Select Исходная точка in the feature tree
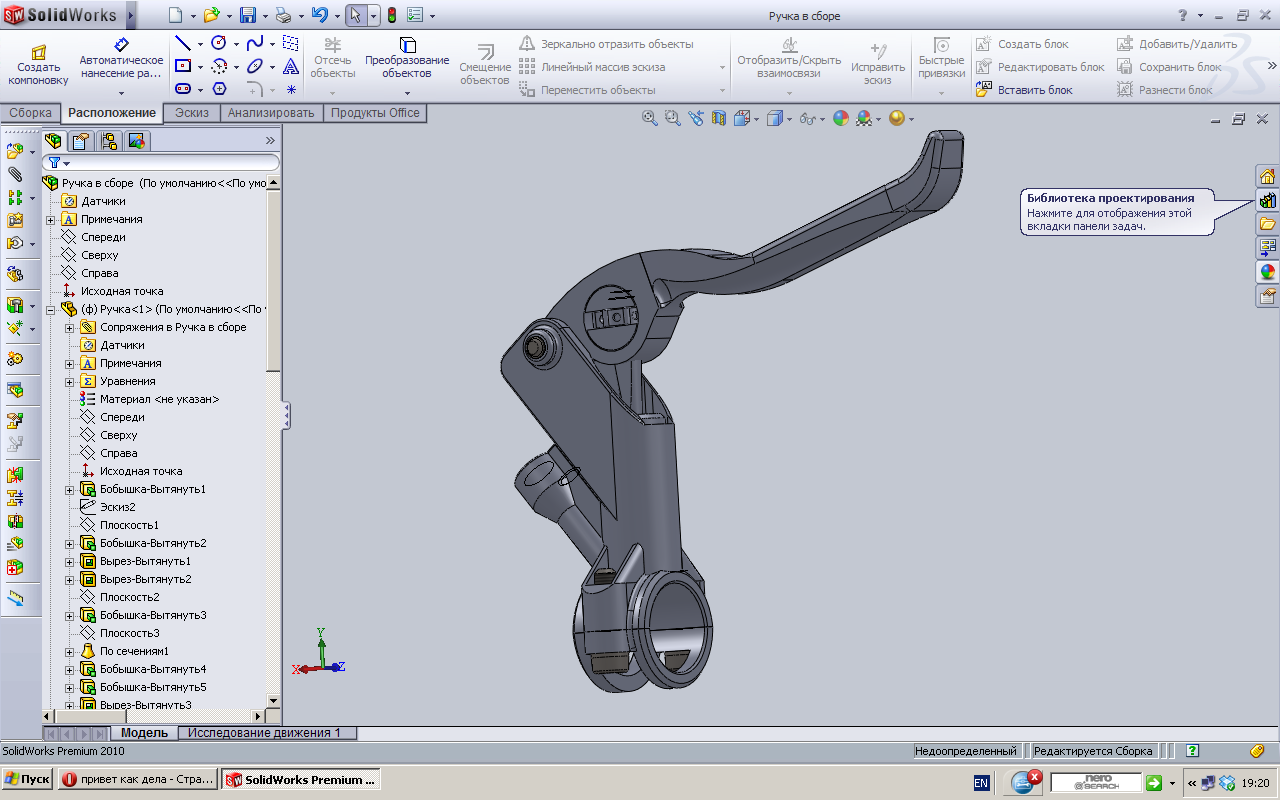The image size is (1280, 800). 121,291
